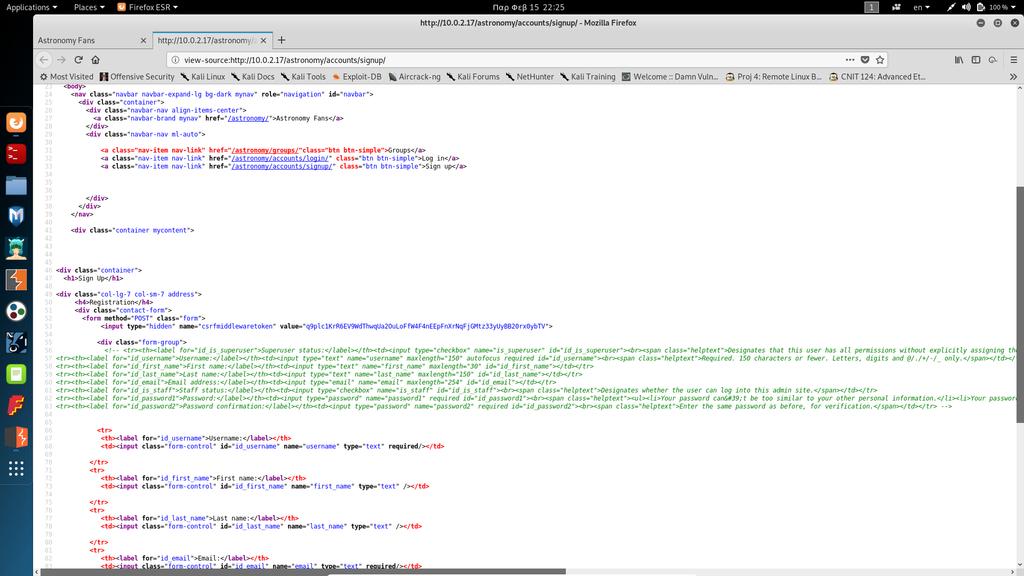Switch to the Astronomy Fans tab

pyautogui.click(x=91, y=40)
